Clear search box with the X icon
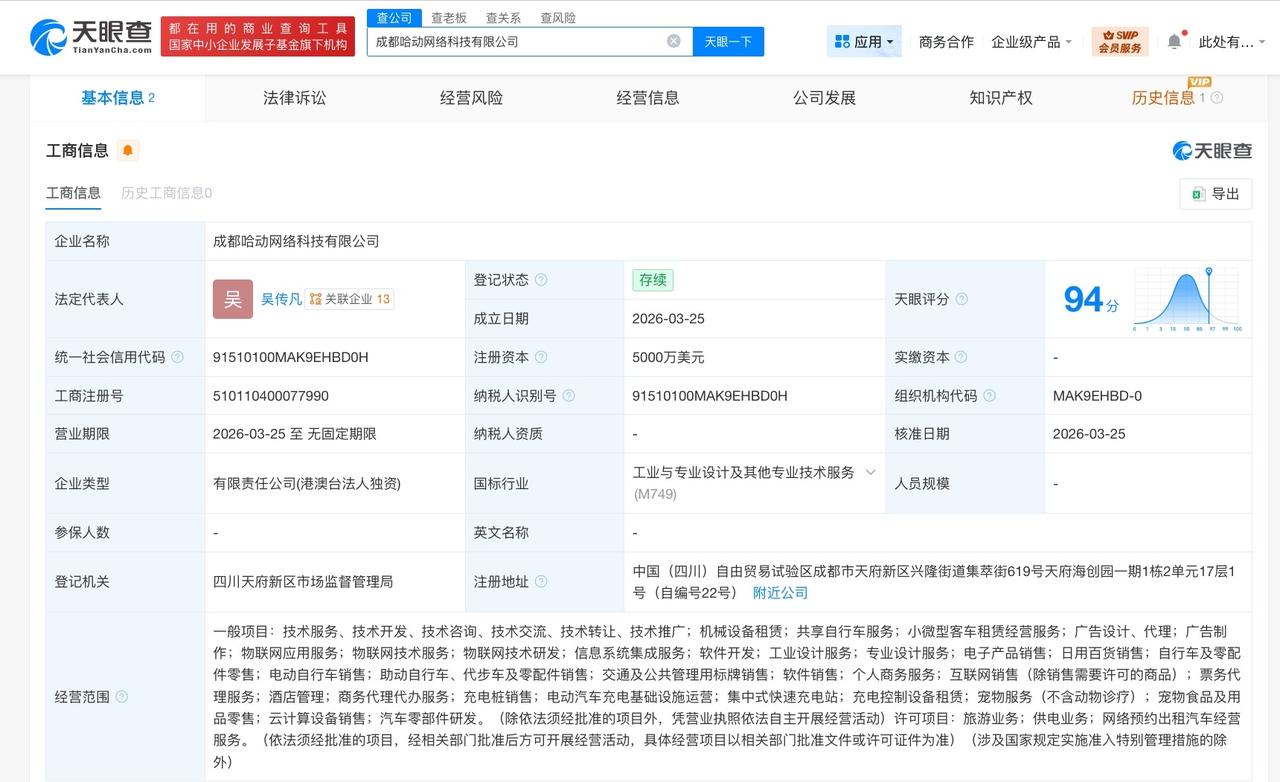1280x782 pixels. 674,41
